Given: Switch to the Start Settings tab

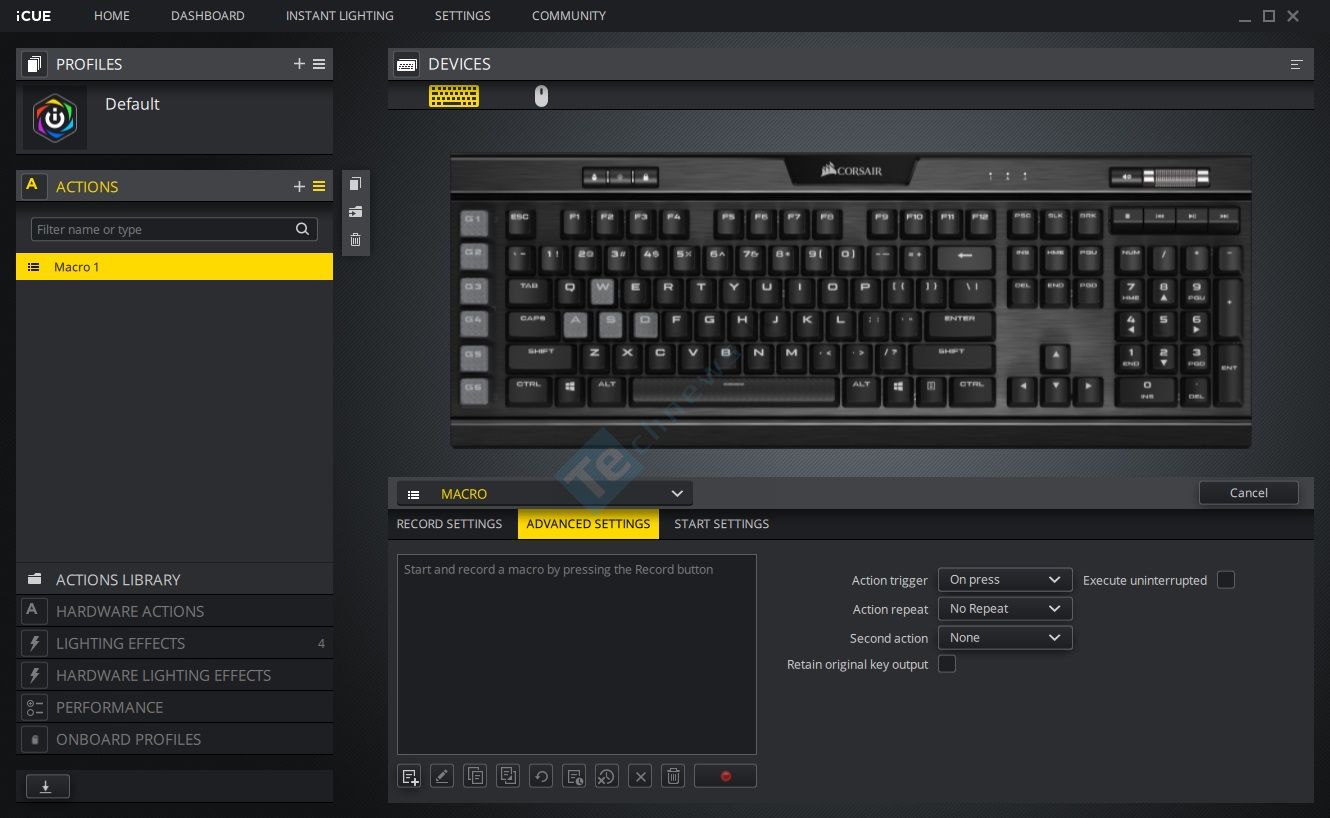Looking at the screenshot, I should (722, 524).
